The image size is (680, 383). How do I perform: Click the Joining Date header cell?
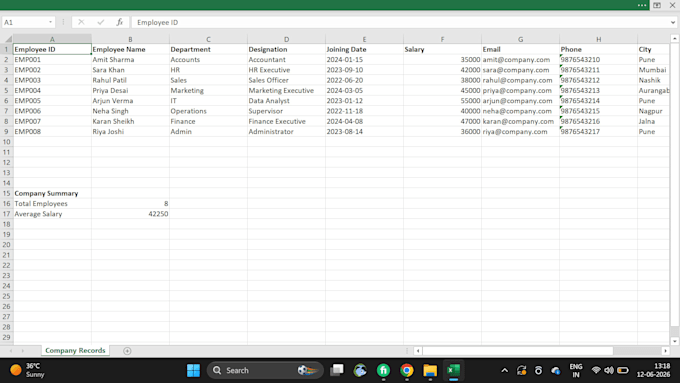click(x=364, y=49)
